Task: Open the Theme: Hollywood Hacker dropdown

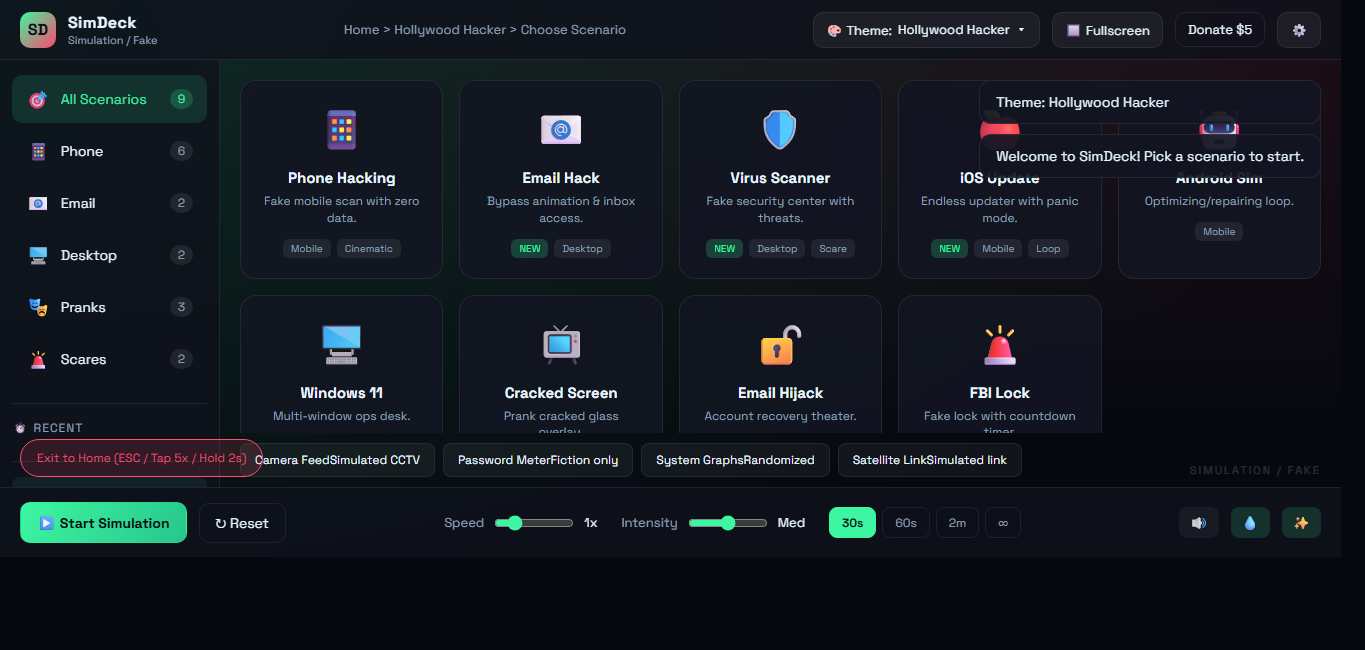Action: (925, 29)
